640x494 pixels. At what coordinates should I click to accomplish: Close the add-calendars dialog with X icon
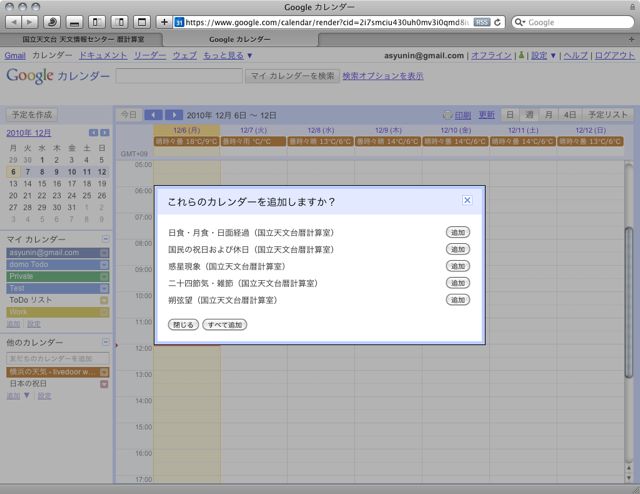(467, 200)
